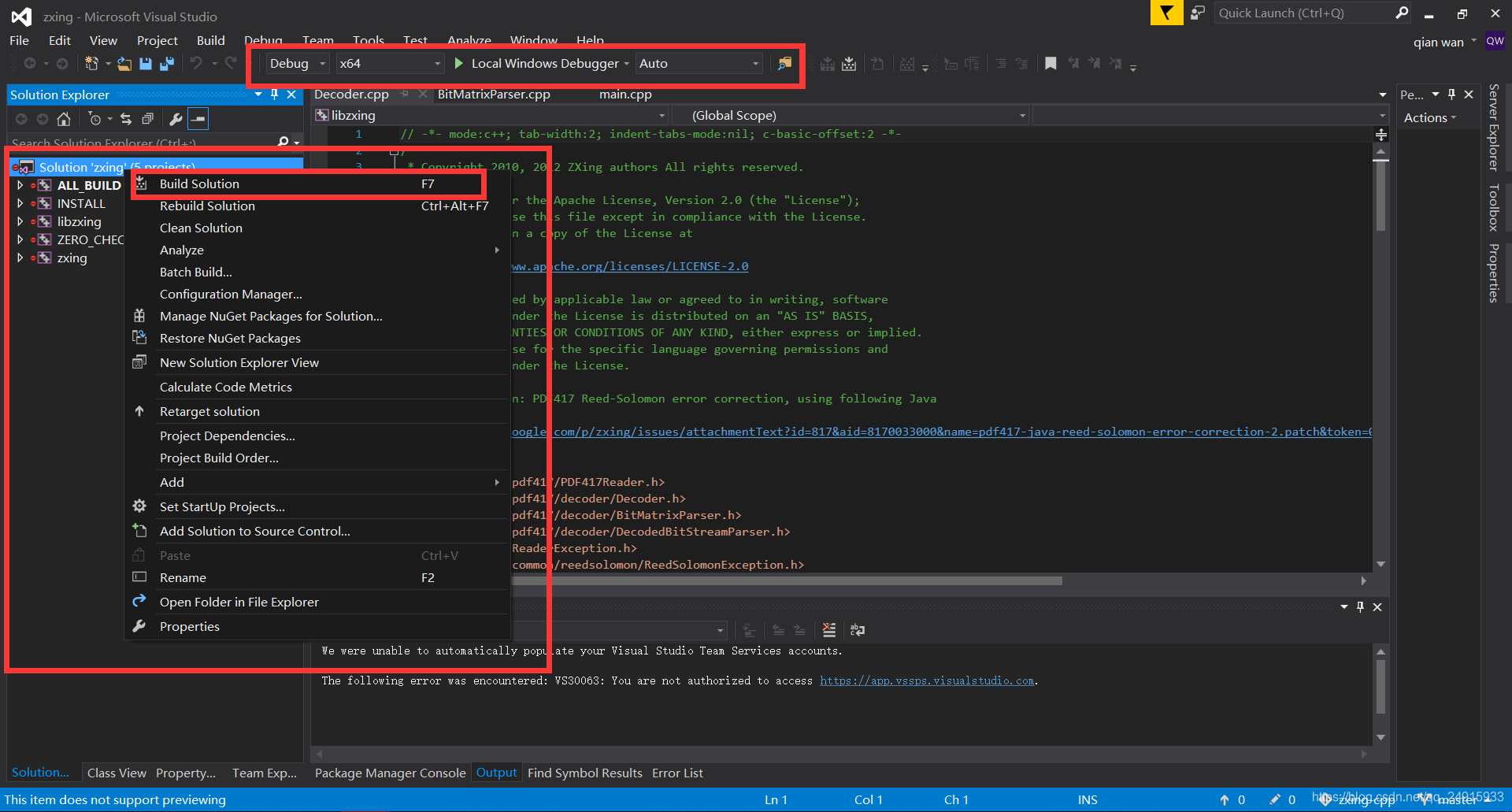Open the app.vssps.visualstudio.com link in Output
Viewport: 1512px width, 812px height.
tap(927, 681)
